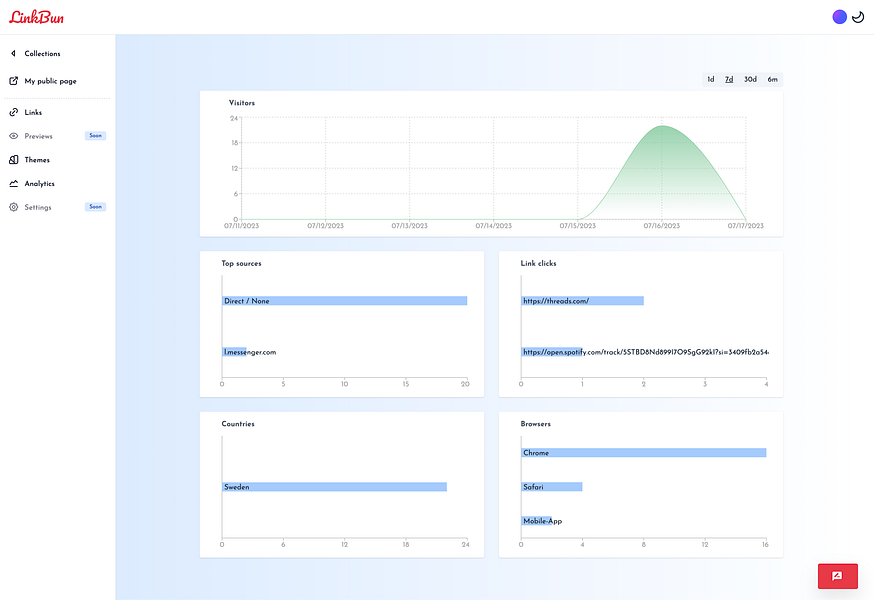
Task: Click the visitors peak on 07/16/2023
Action: tap(662, 126)
